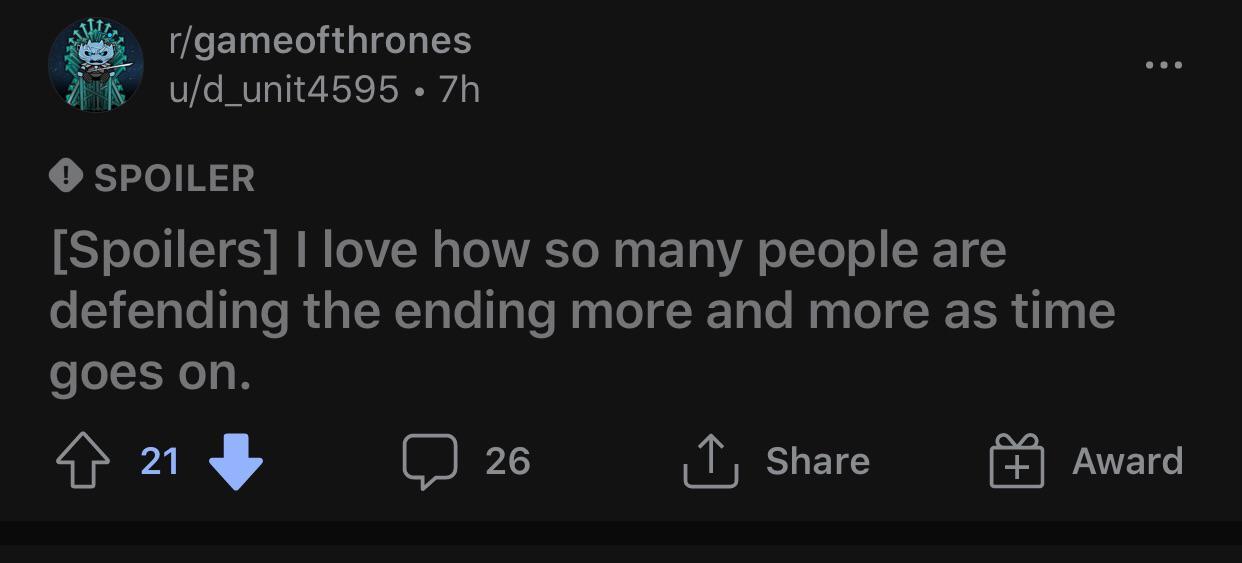Viewport: 1242px width, 563px height.
Task: View the u/d_unit4595 user profile
Action: [283, 91]
